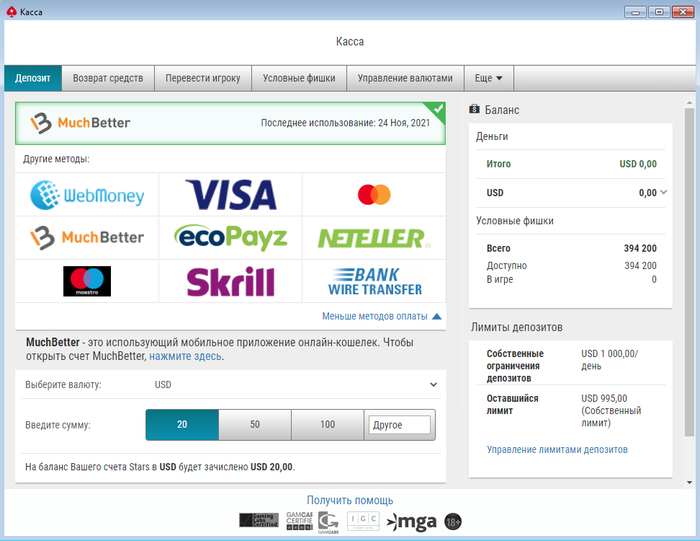The height and width of the screenshot is (541, 700).
Task: Open the Еще tab dropdown
Action: click(x=488, y=78)
